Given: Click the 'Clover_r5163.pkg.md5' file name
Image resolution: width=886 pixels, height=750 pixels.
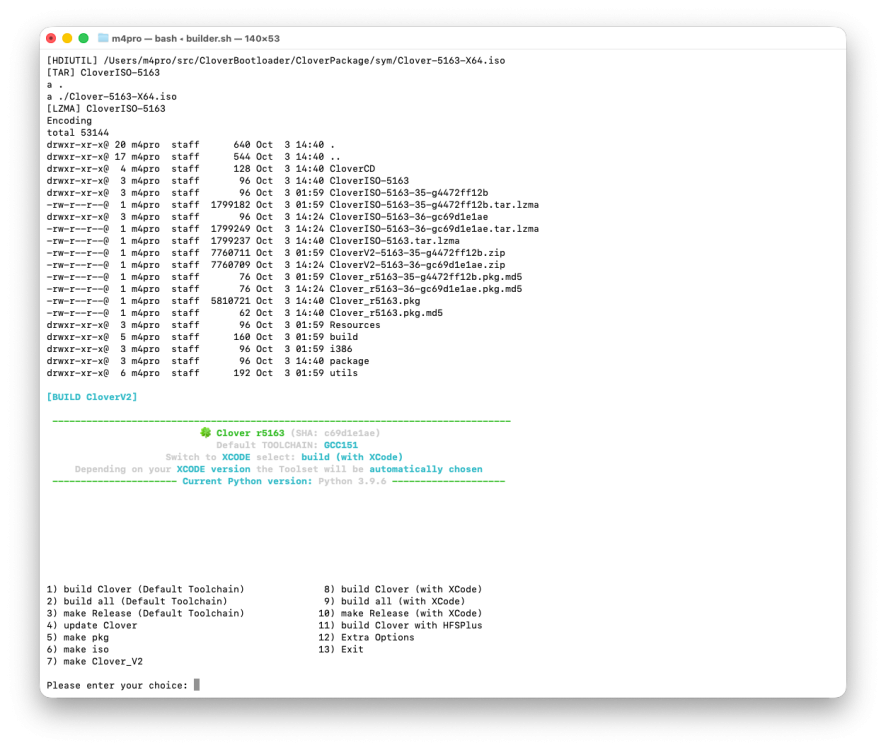Looking at the screenshot, I should [x=386, y=313].
